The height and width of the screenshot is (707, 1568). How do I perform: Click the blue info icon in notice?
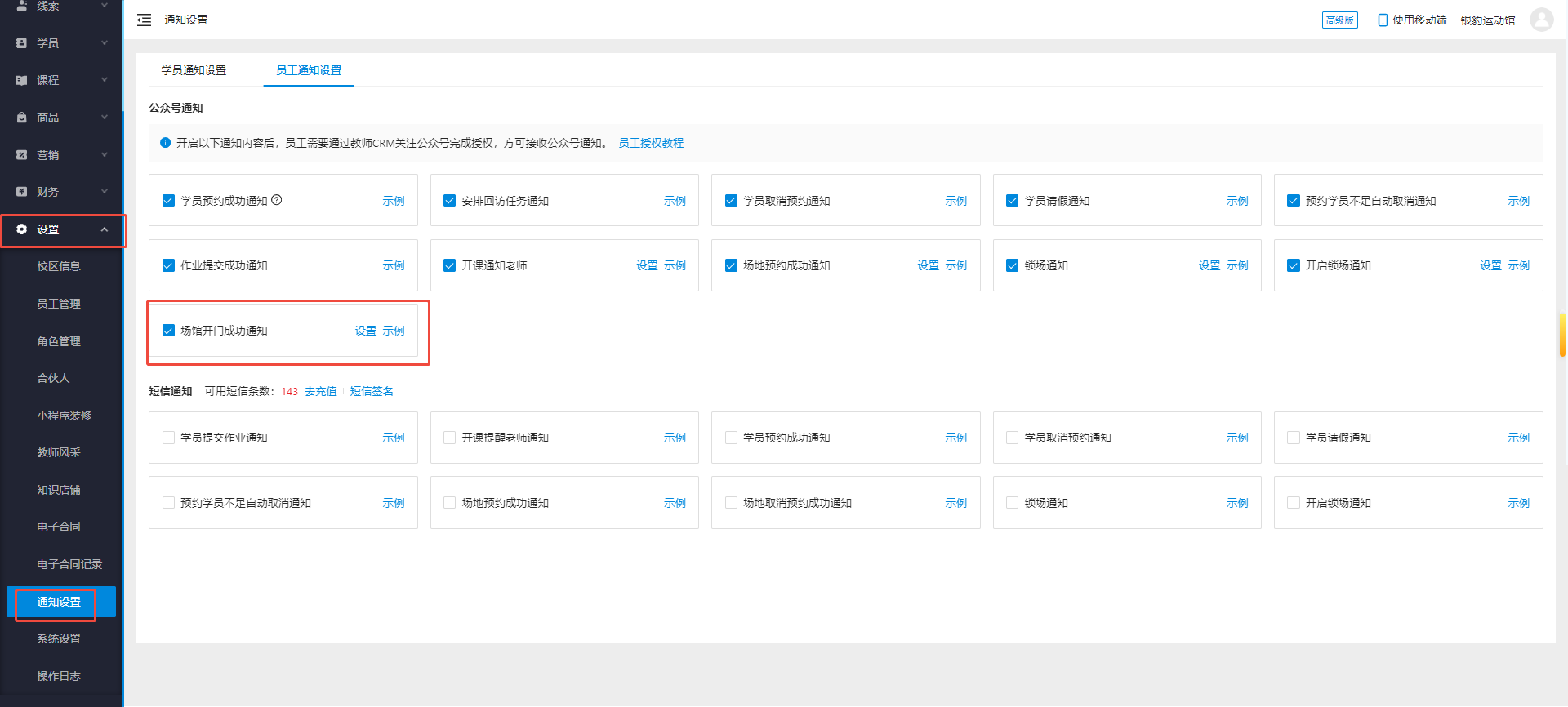coord(166,143)
